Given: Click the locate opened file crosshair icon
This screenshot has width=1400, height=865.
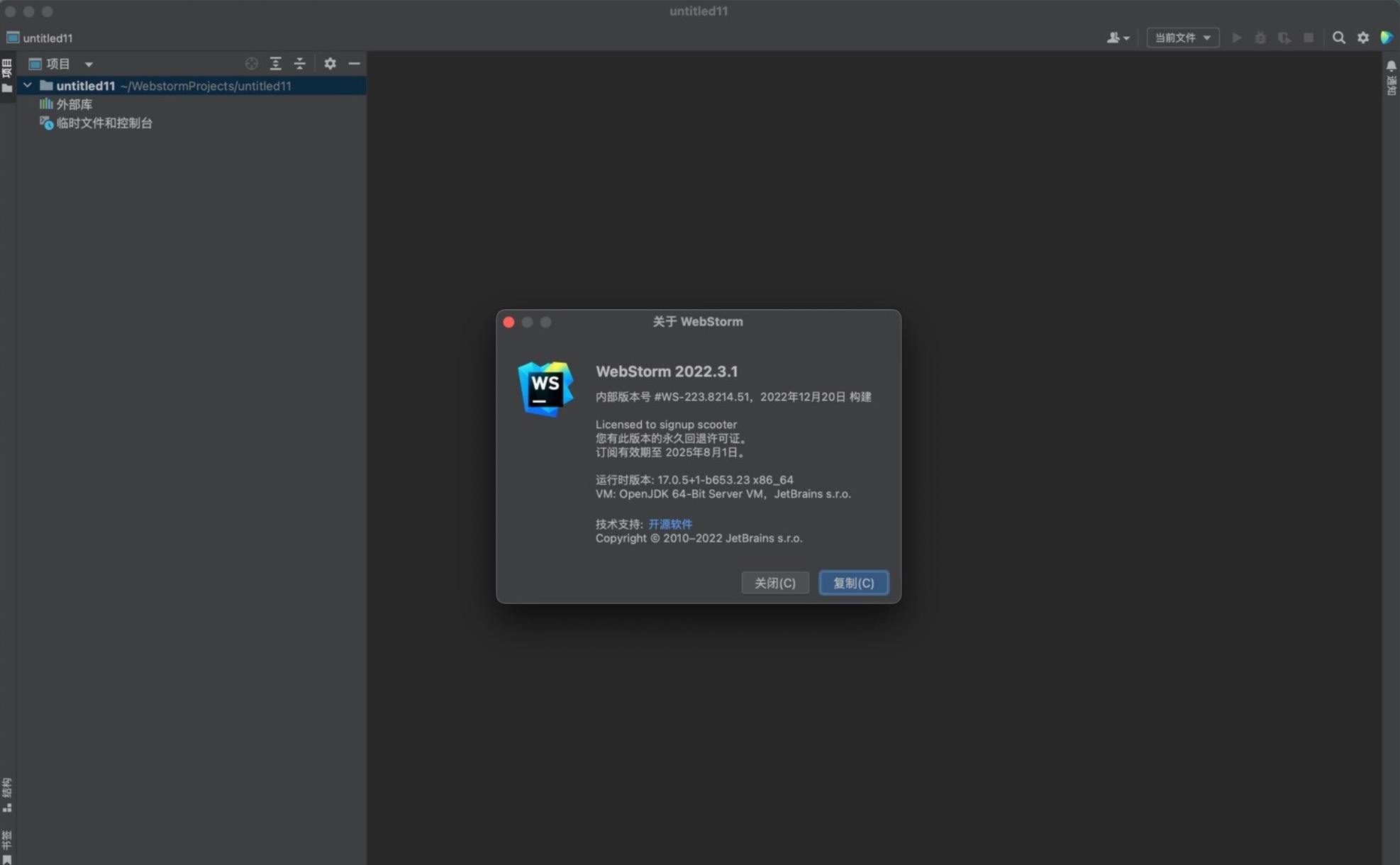Looking at the screenshot, I should (x=251, y=64).
